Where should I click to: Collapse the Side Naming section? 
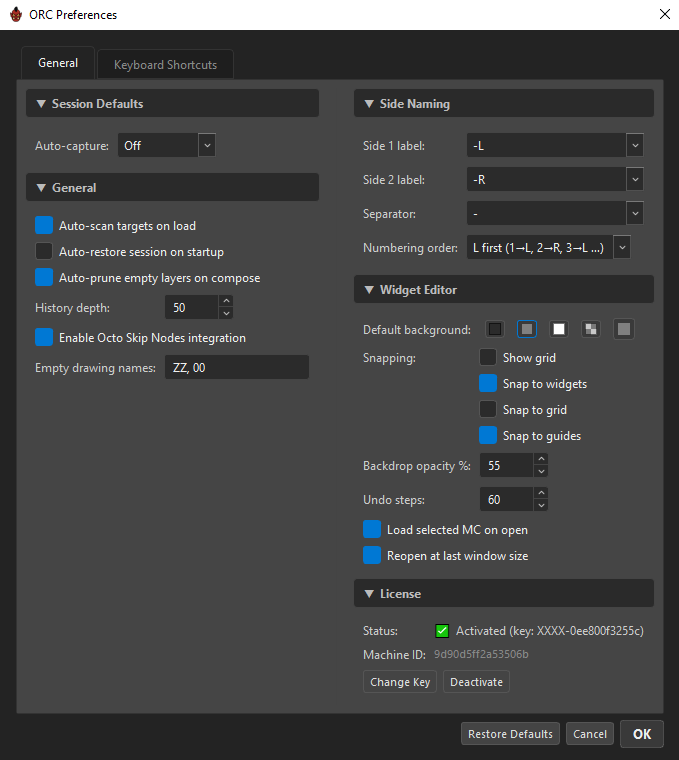tap(504, 103)
